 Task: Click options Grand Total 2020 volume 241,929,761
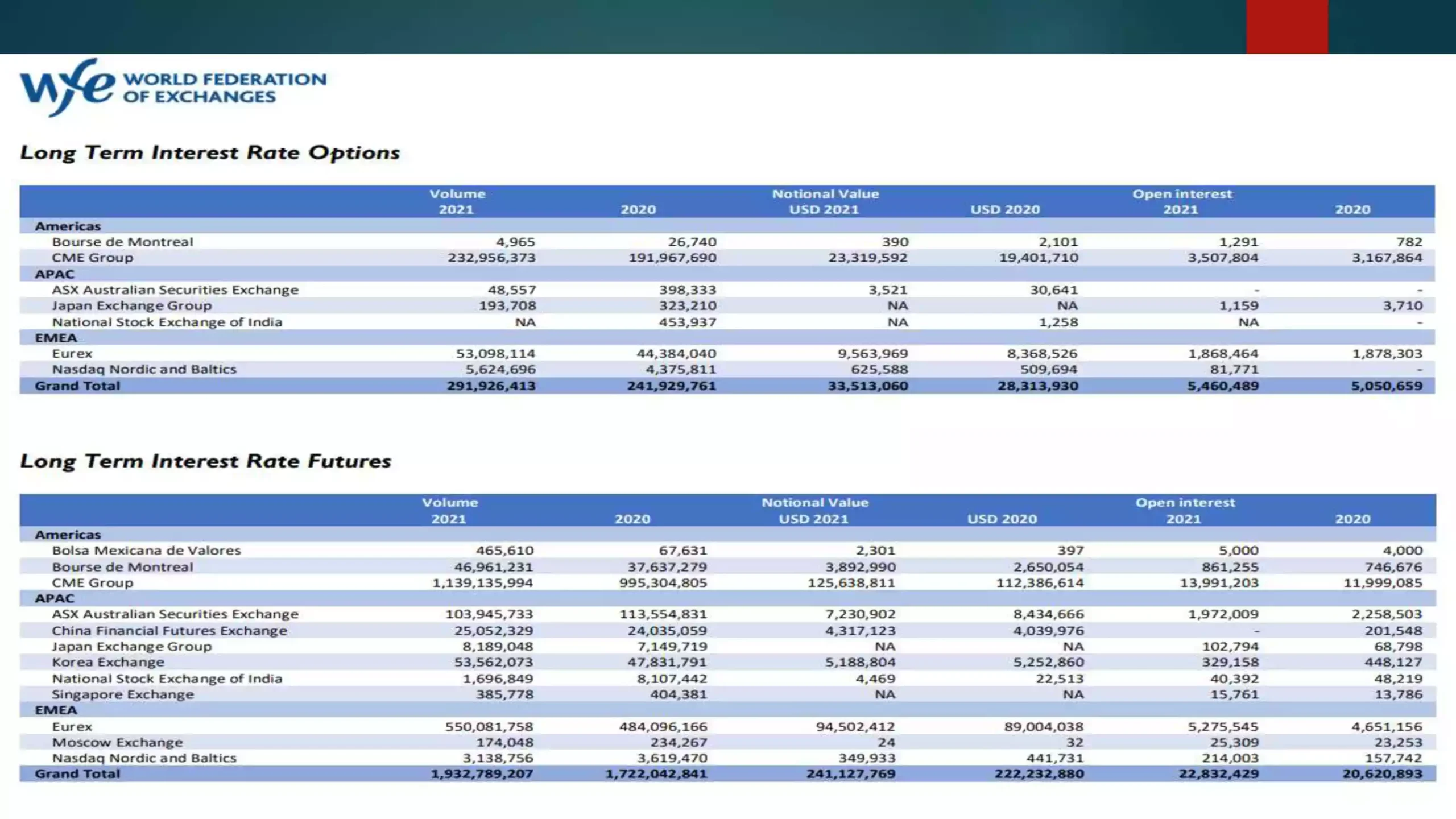tap(671, 386)
